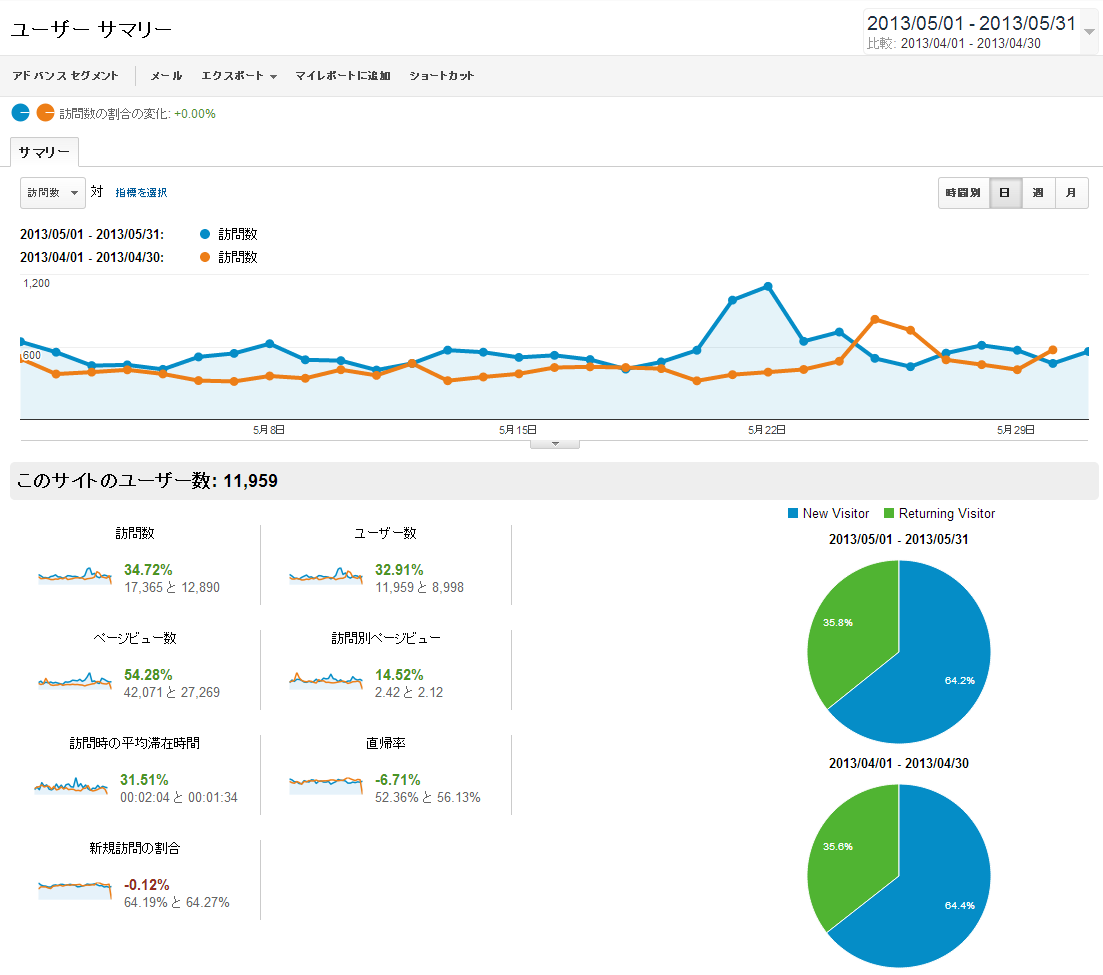Select the サマリー tab
The width and height of the screenshot is (1103, 975).
tap(44, 153)
